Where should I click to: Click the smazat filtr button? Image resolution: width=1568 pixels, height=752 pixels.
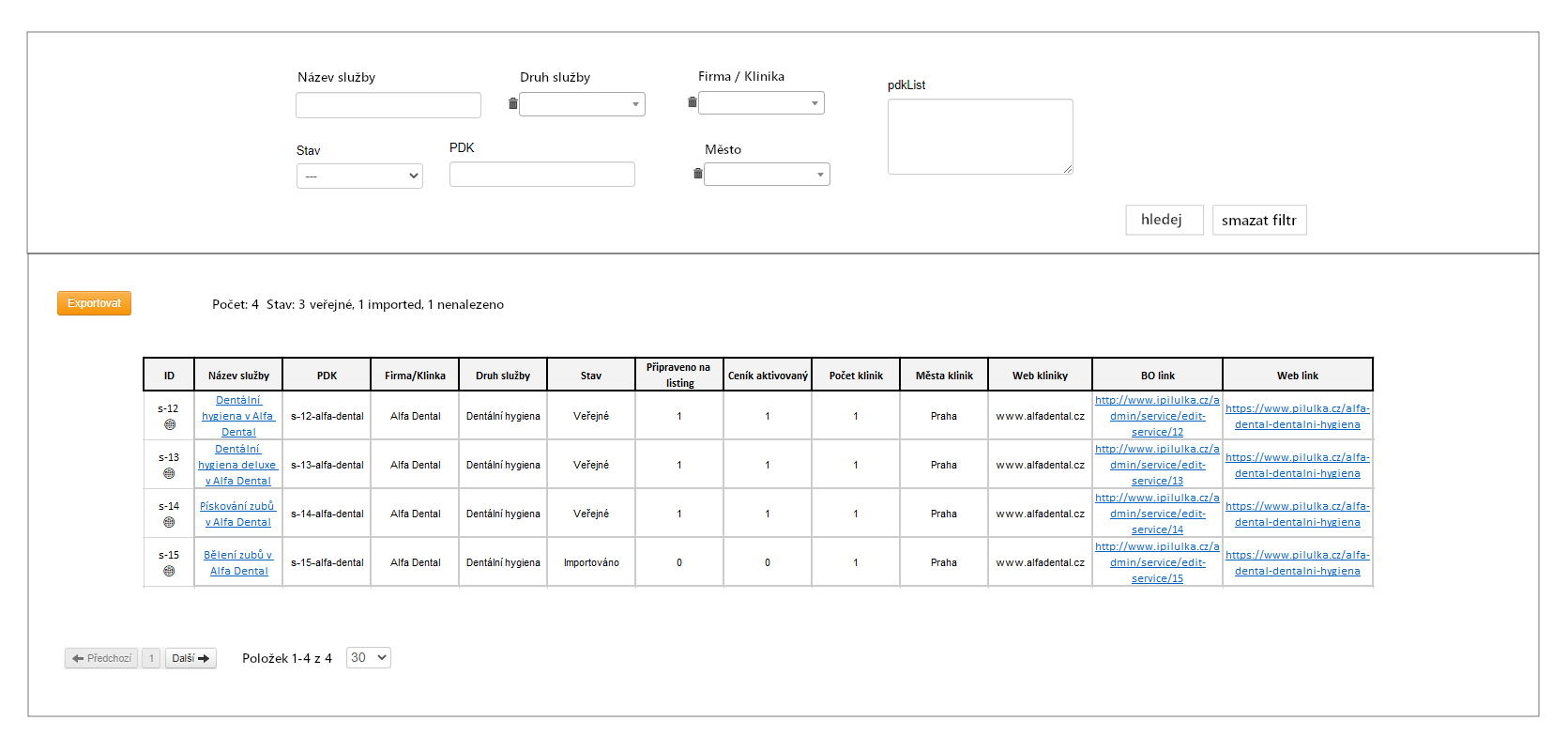[x=1259, y=220]
